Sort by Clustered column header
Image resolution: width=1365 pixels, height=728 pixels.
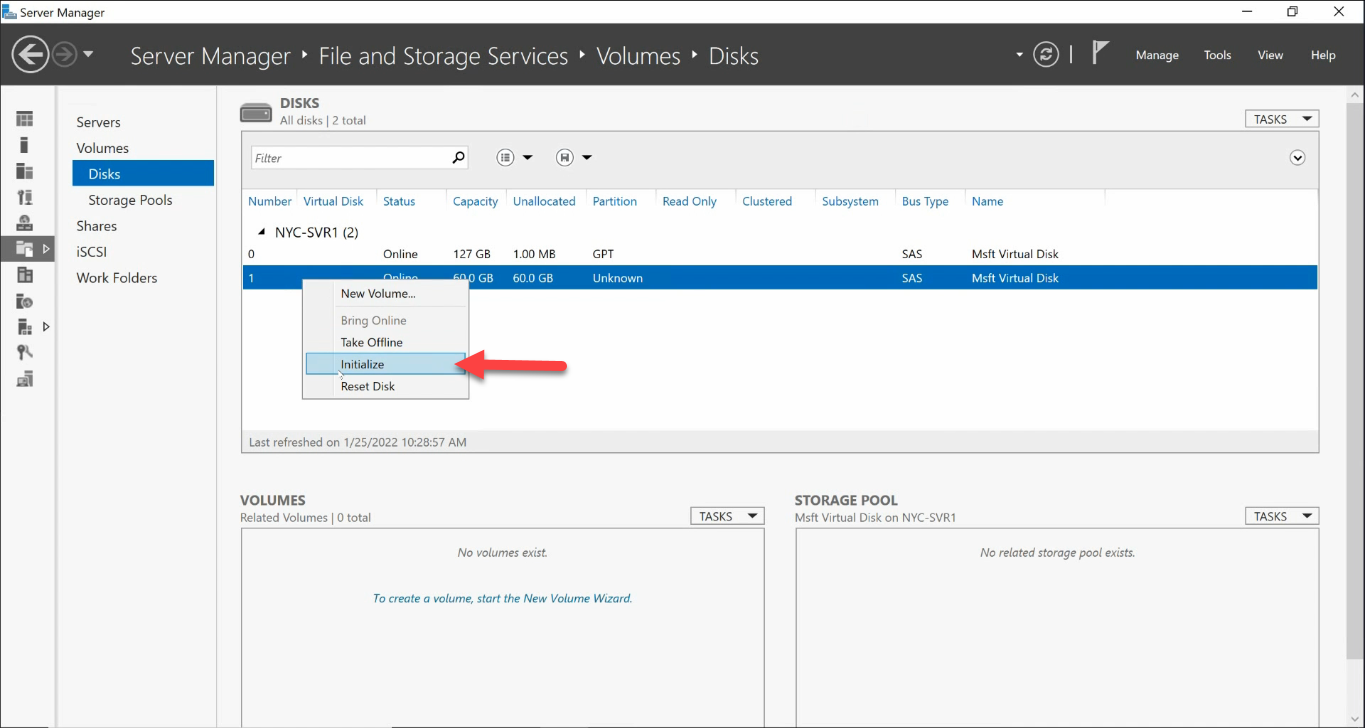tap(767, 201)
